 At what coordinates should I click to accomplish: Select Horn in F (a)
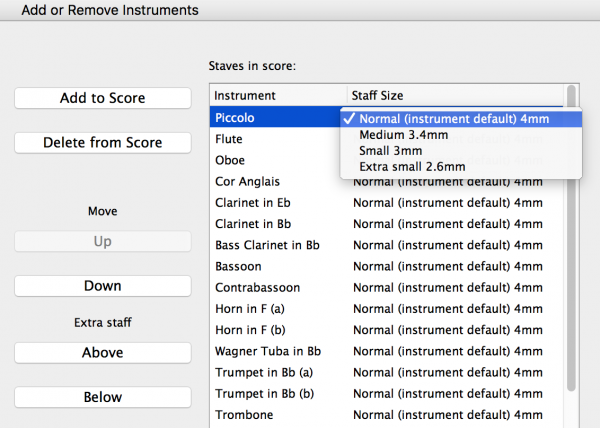(250, 309)
